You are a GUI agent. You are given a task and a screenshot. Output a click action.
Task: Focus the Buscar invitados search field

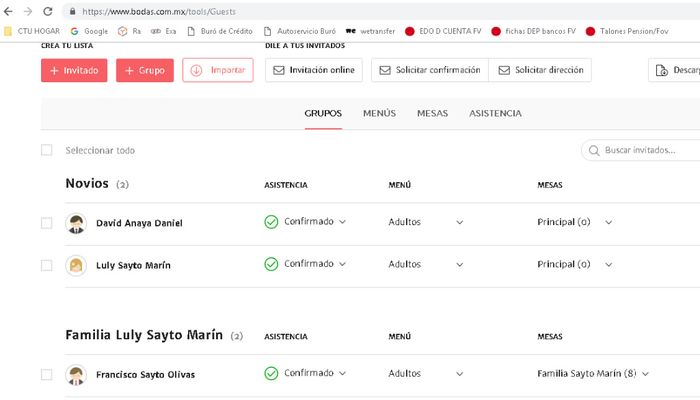[x=643, y=150]
